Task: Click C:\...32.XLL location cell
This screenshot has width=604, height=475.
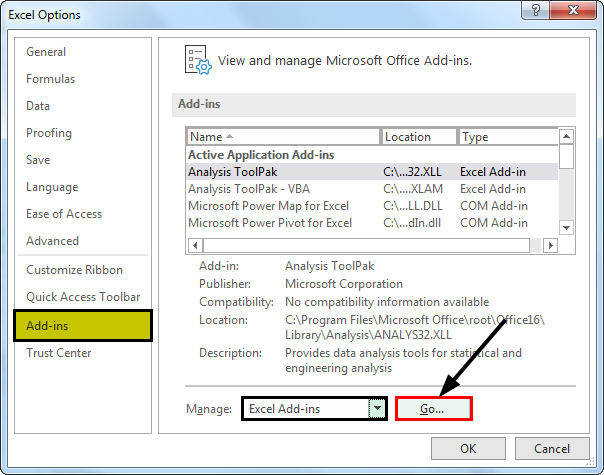Action: pos(413,172)
